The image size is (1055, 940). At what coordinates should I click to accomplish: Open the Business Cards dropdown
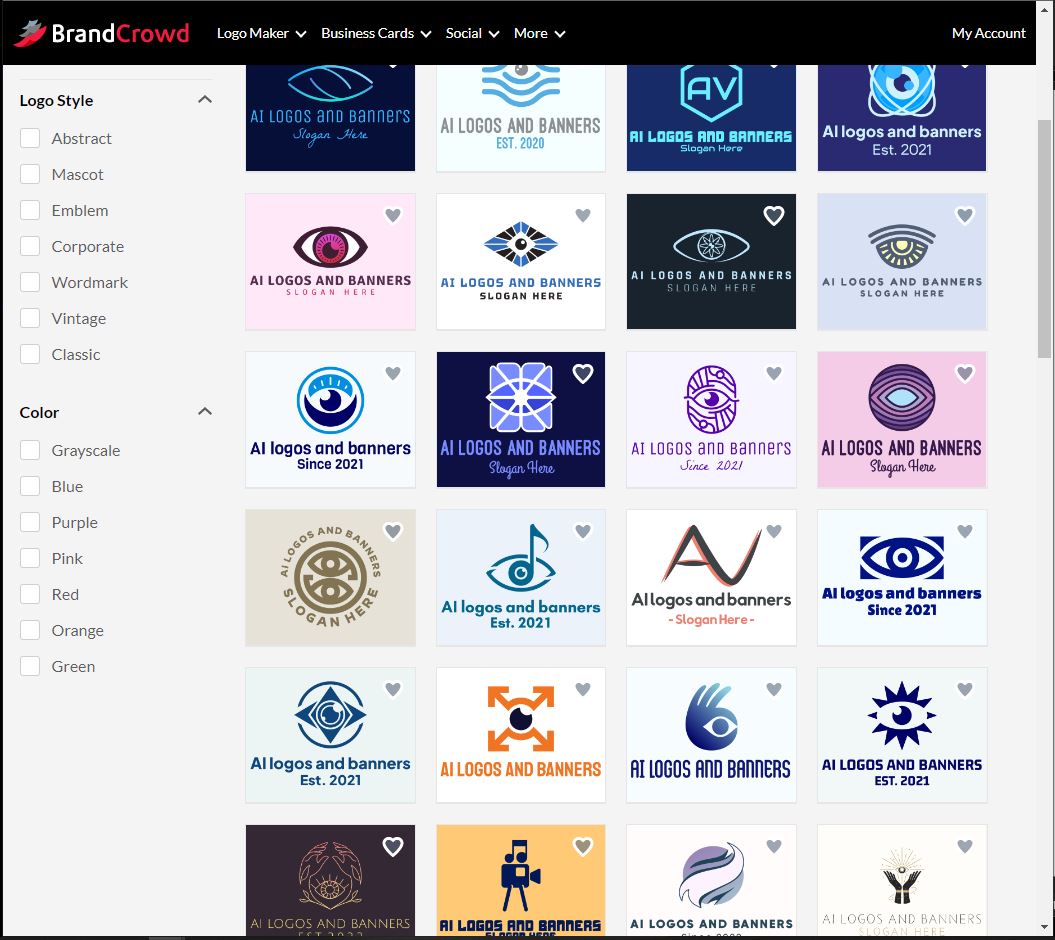(x=375, y=33)
